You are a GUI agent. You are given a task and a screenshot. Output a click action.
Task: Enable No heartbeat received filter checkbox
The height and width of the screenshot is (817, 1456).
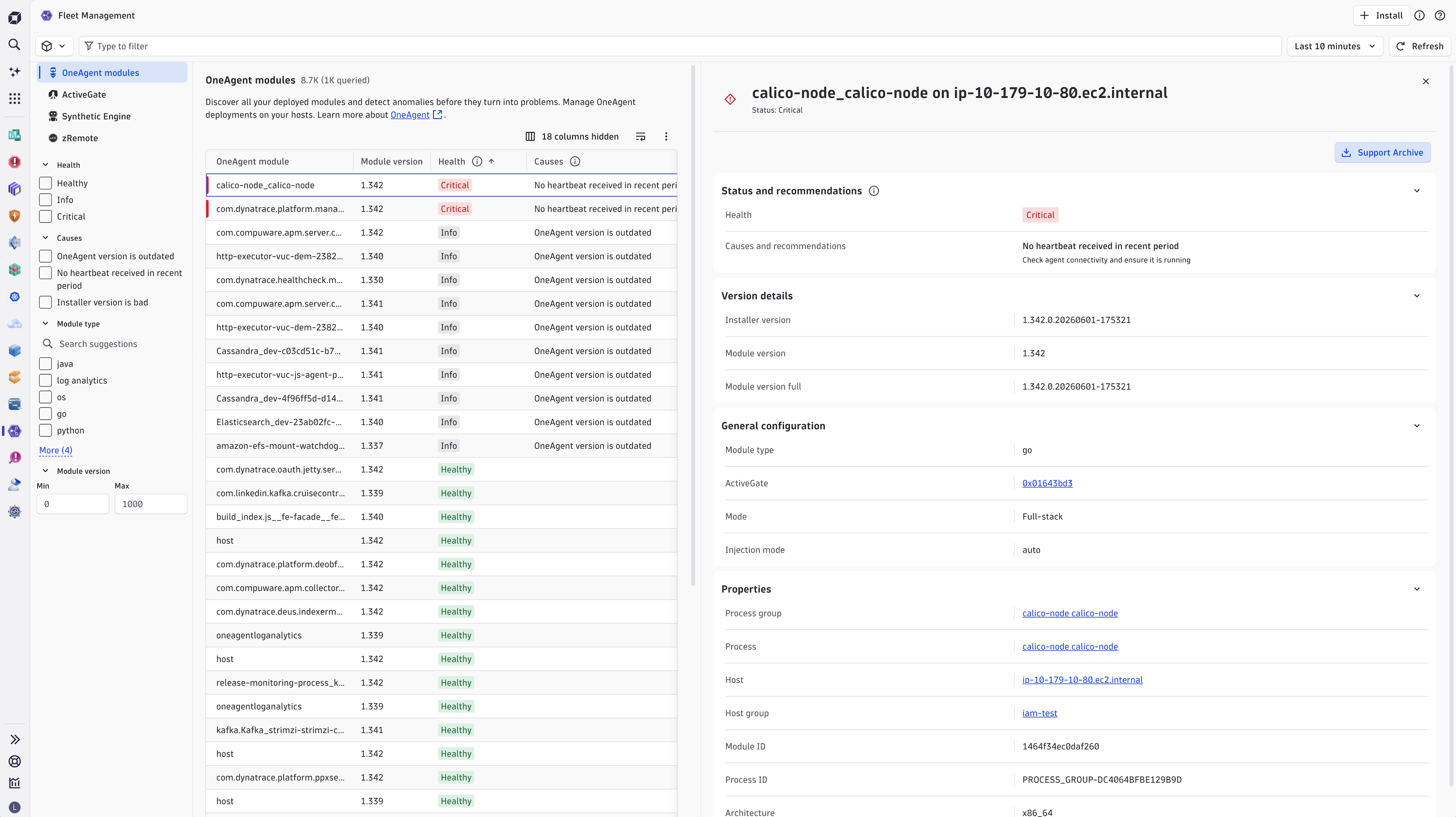click(x=45, y=273)
